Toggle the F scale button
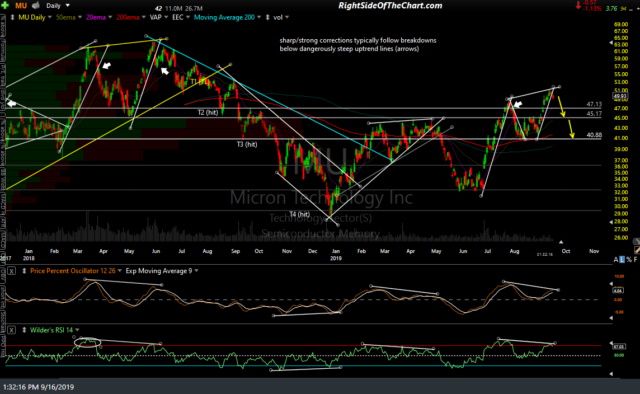Viewport: 640px width, 394px height. tap(635, 260)
